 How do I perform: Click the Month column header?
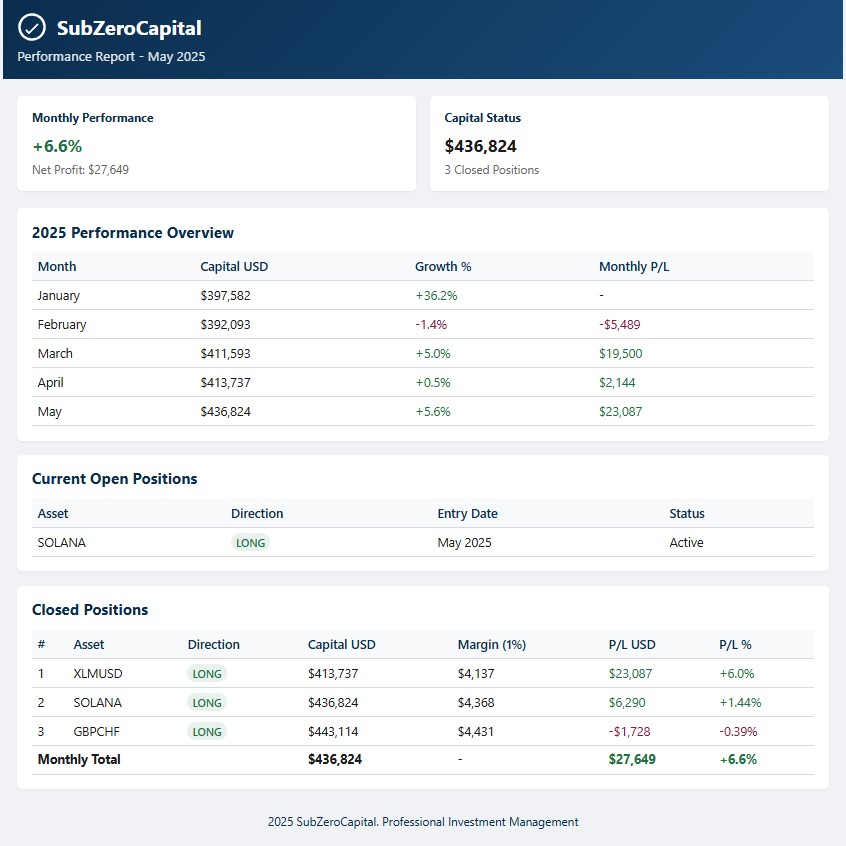[57, 266]
